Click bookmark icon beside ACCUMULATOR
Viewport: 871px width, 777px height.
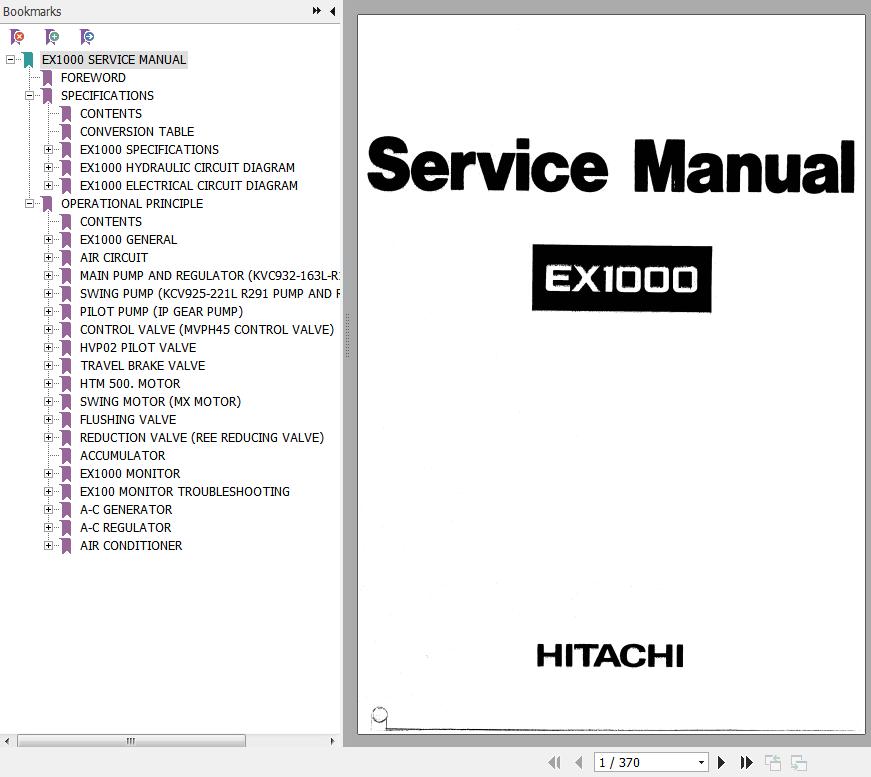pos(66,455)
